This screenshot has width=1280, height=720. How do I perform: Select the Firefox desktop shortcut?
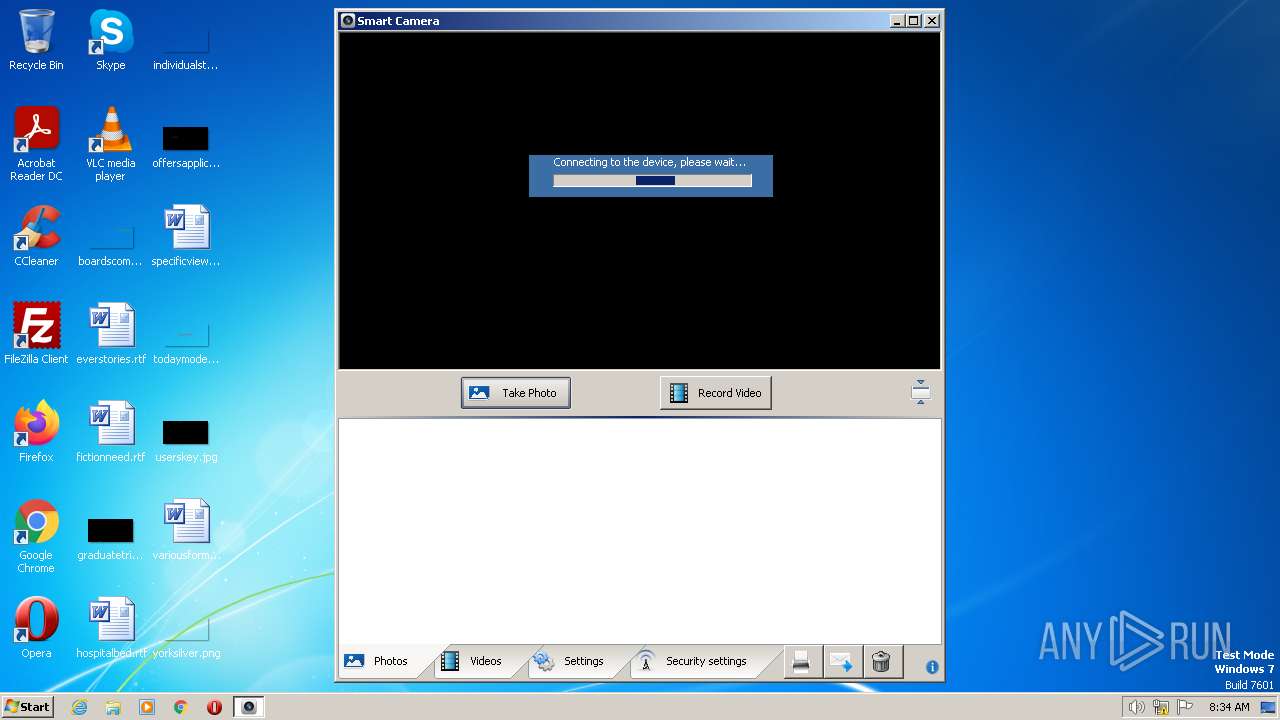[x=36, y=432]
